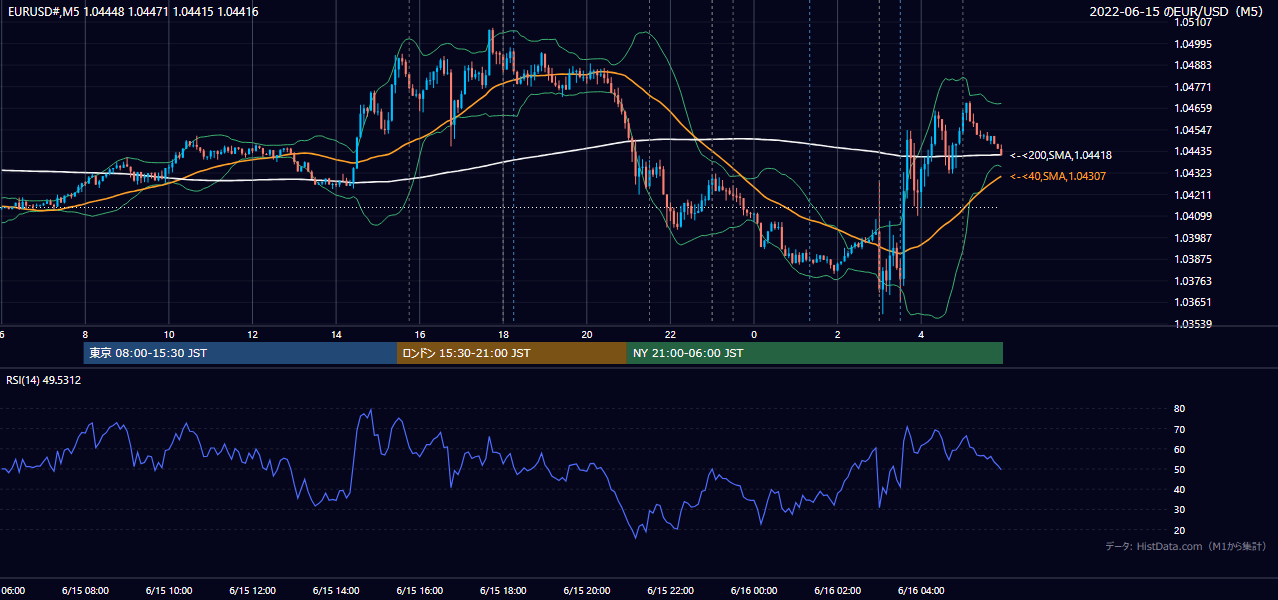Click price axis value 1.04883
Viewport: 1278px width, 600px height.
tap(1194, 65)
